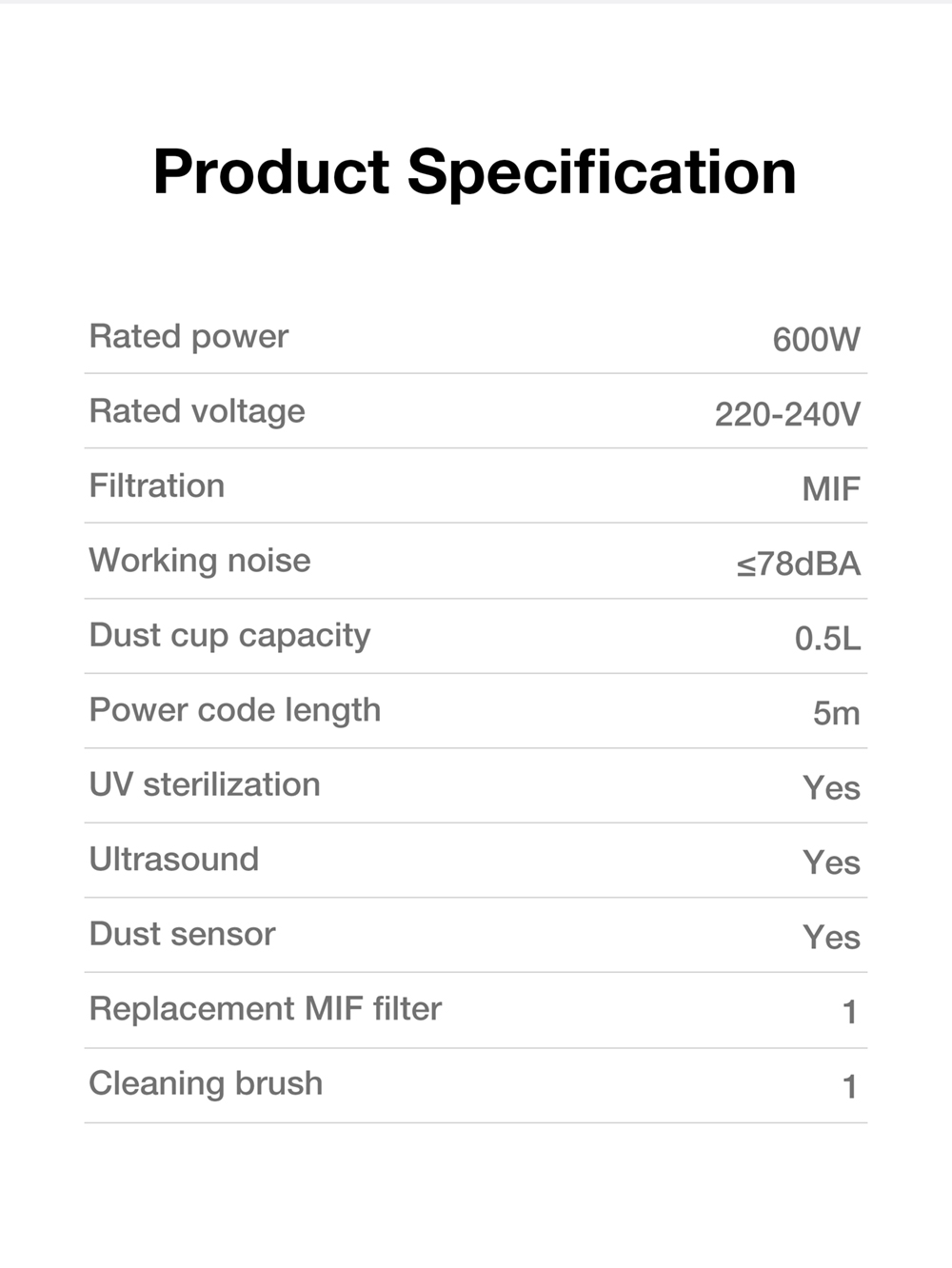Image resolution: width=952 pixels, height=1268 pixels.
Task: Select the Dust cup capacity label
Action: click(229, 636)
